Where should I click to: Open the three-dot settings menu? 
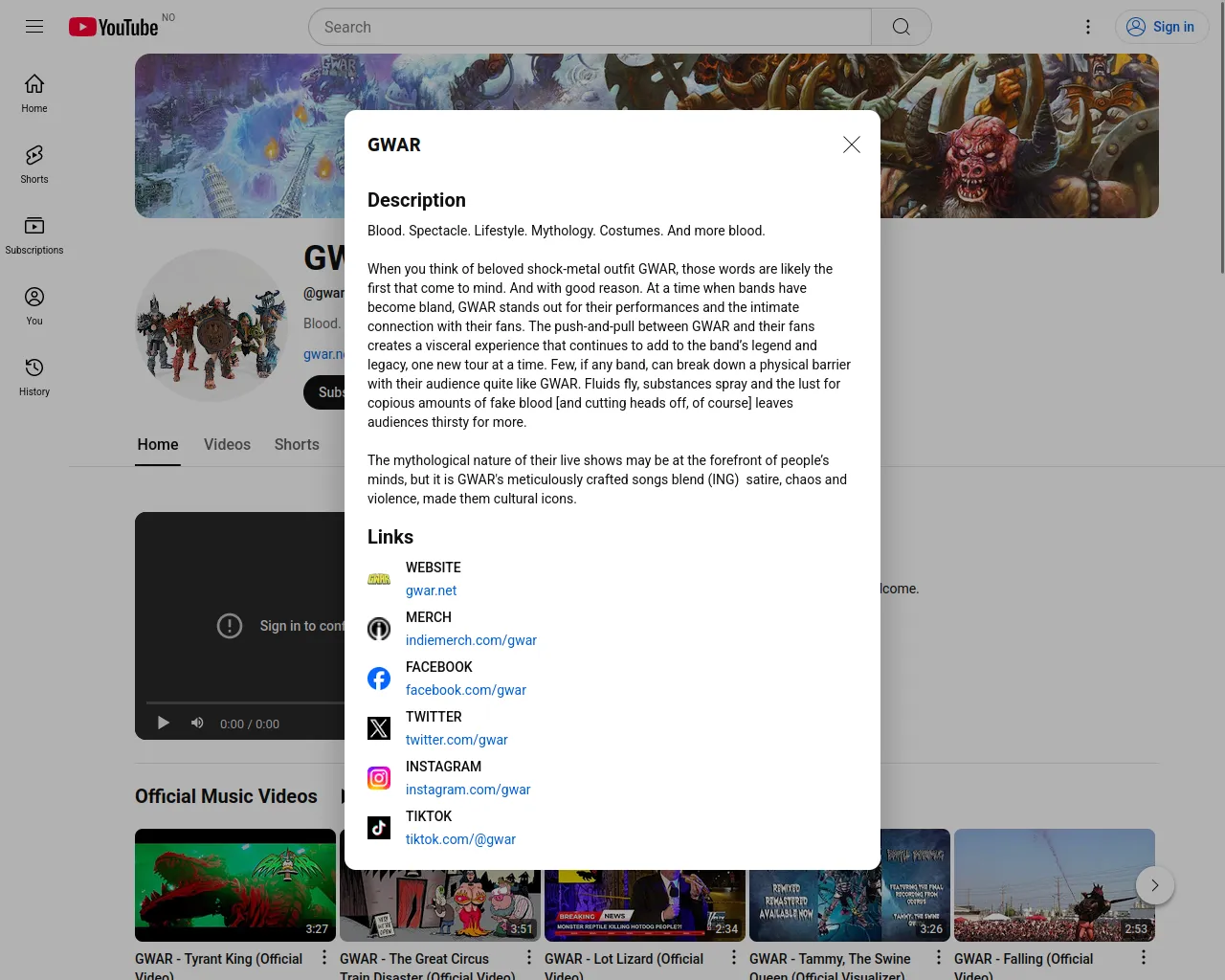tap(1088, 27)
